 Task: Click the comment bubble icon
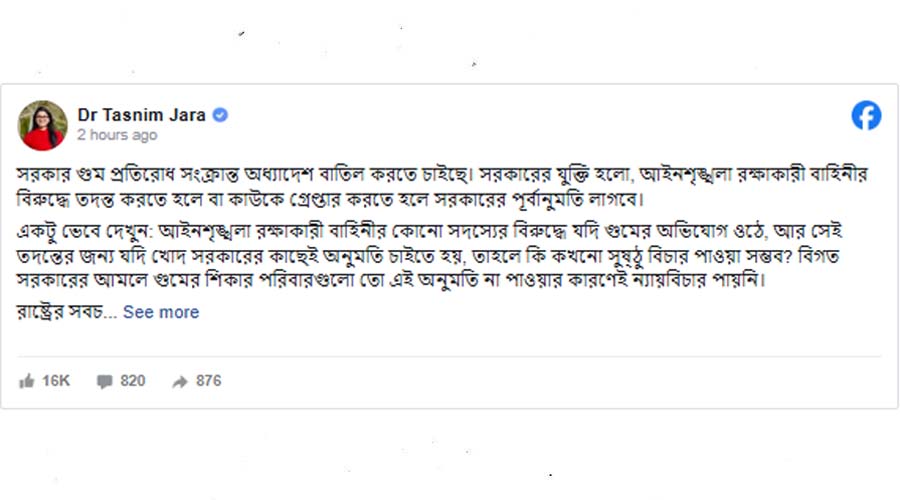coord(105,381)
